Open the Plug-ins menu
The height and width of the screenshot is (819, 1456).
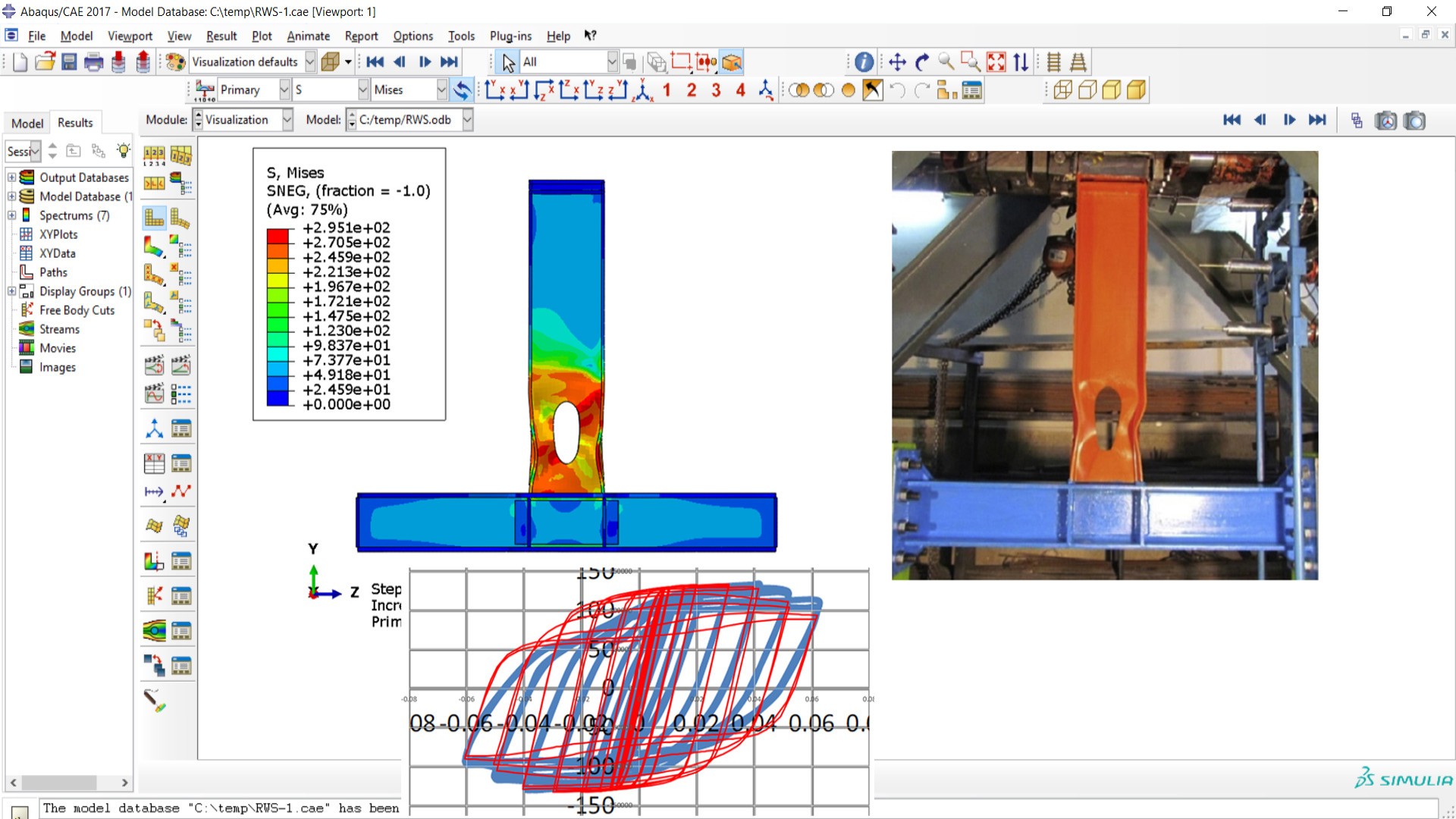pos(510,36)
